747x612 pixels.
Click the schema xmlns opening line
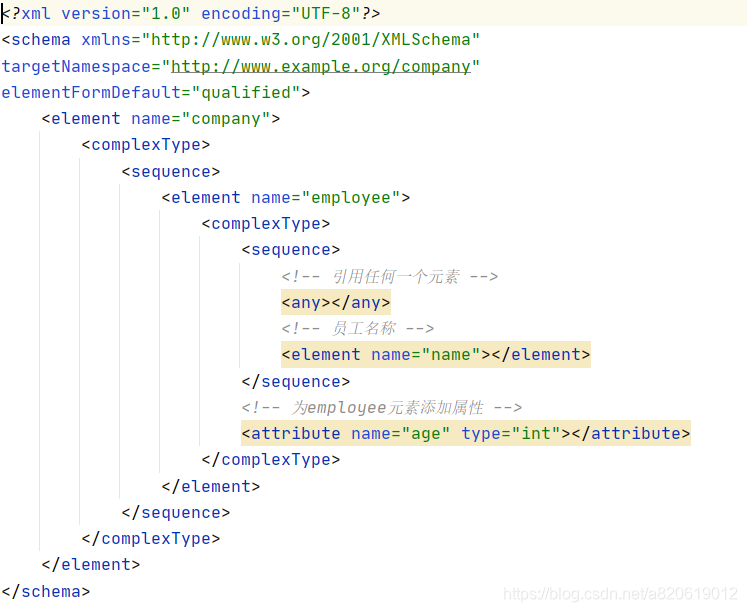(241, 40)
